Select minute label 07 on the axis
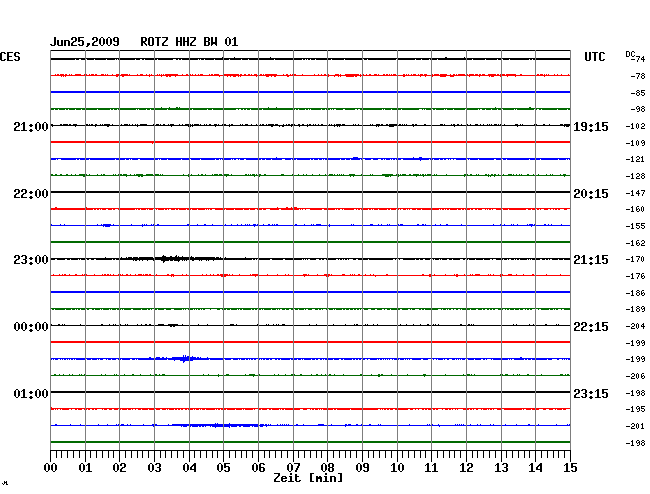This screenshot has height=494, width=650. pos(293,468)
